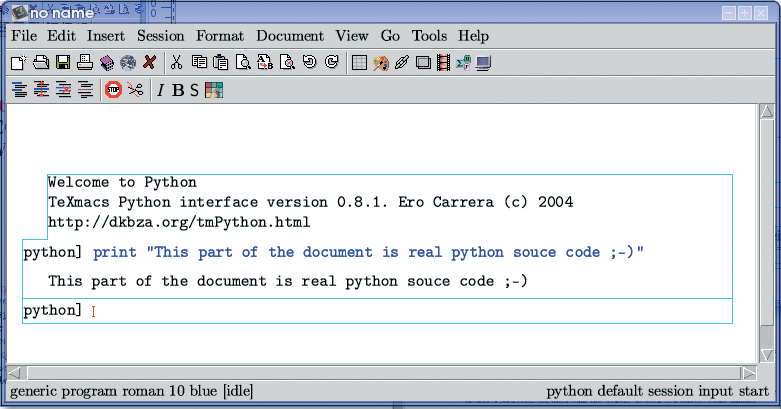Click the stacked books style icon

point(107,63)
